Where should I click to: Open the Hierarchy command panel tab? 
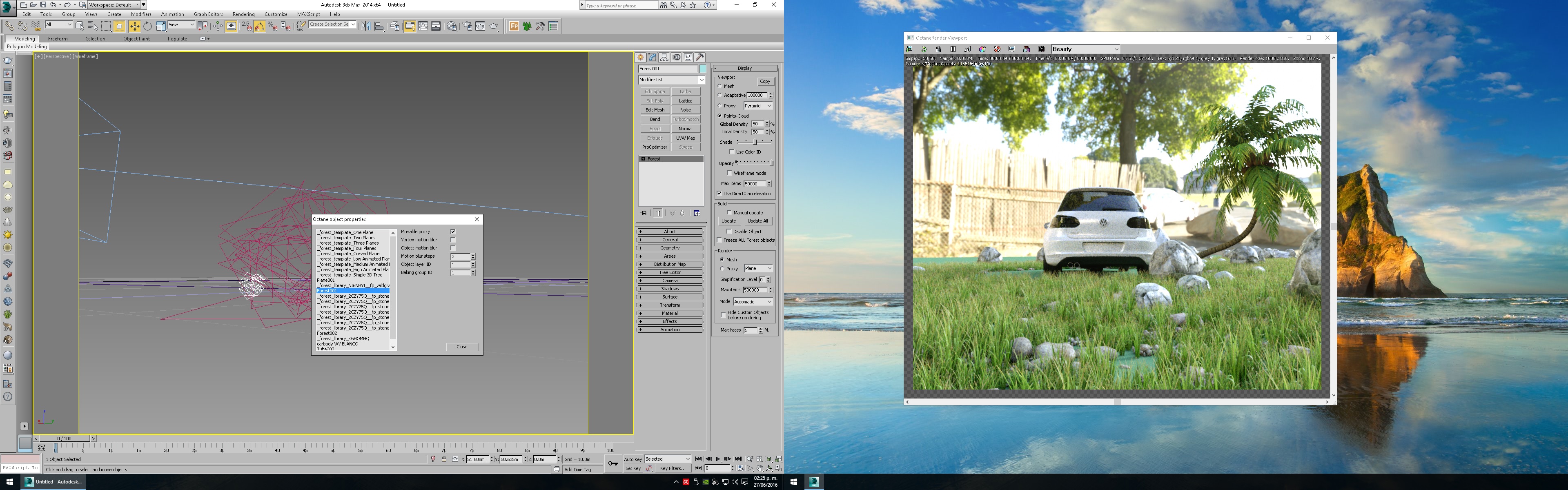click(x=664, y=57)
